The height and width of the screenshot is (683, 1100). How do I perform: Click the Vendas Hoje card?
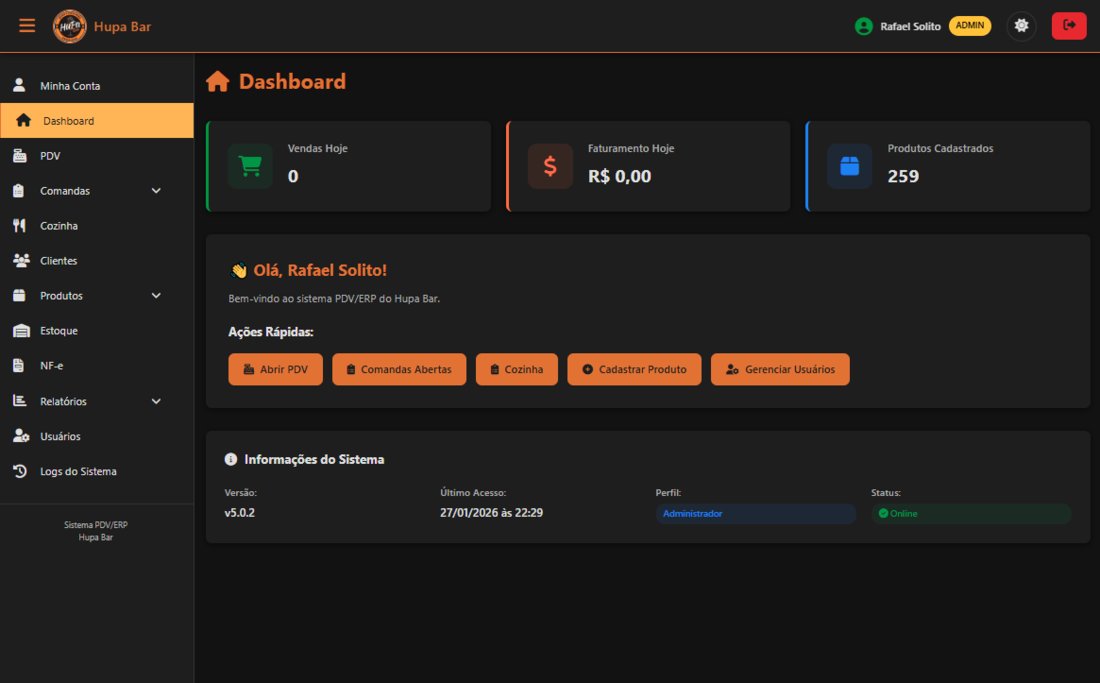(x=349, y=166)
